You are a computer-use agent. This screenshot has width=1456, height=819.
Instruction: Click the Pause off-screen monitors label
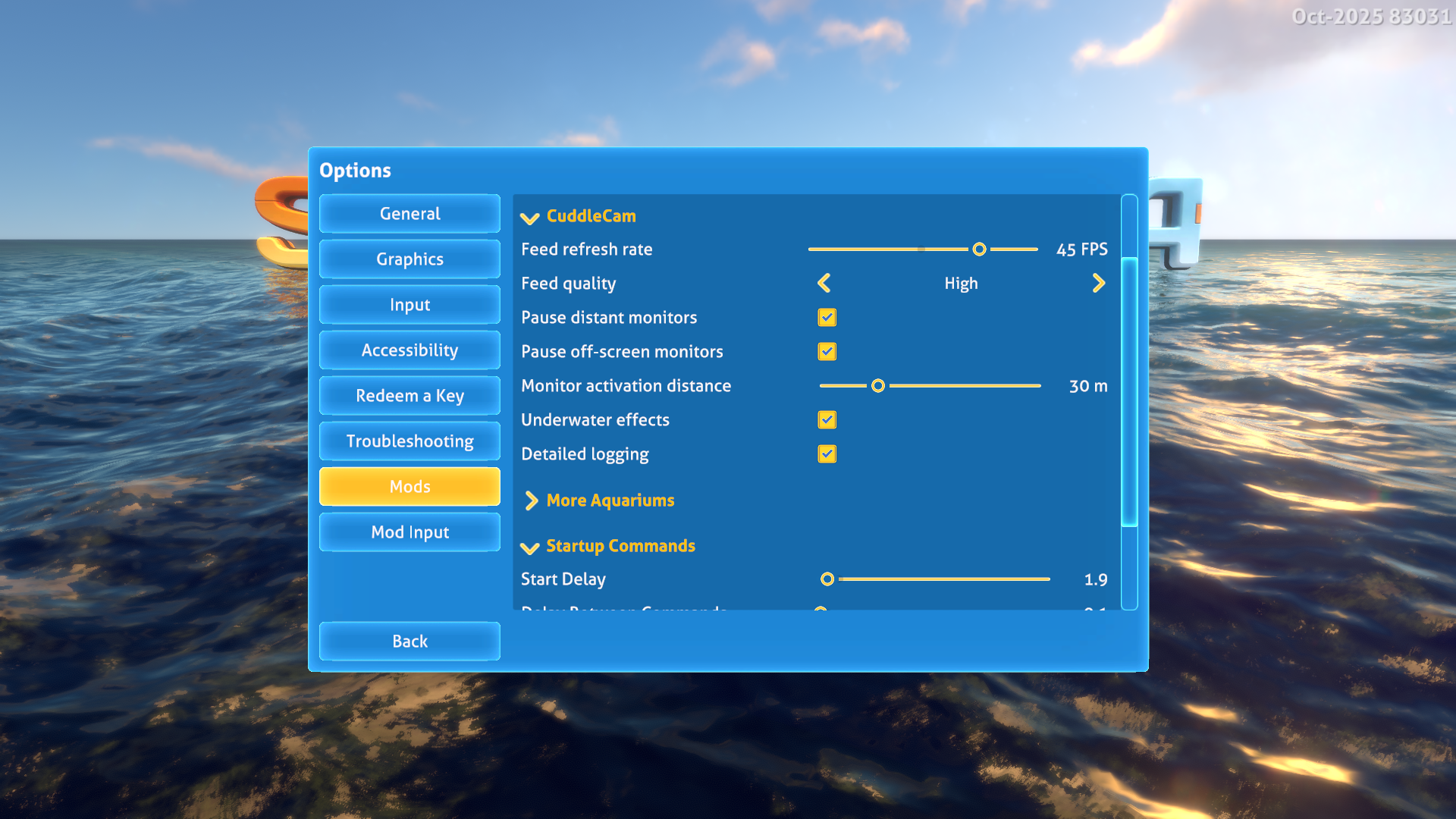pyautogui.click(x=622, y=352)
